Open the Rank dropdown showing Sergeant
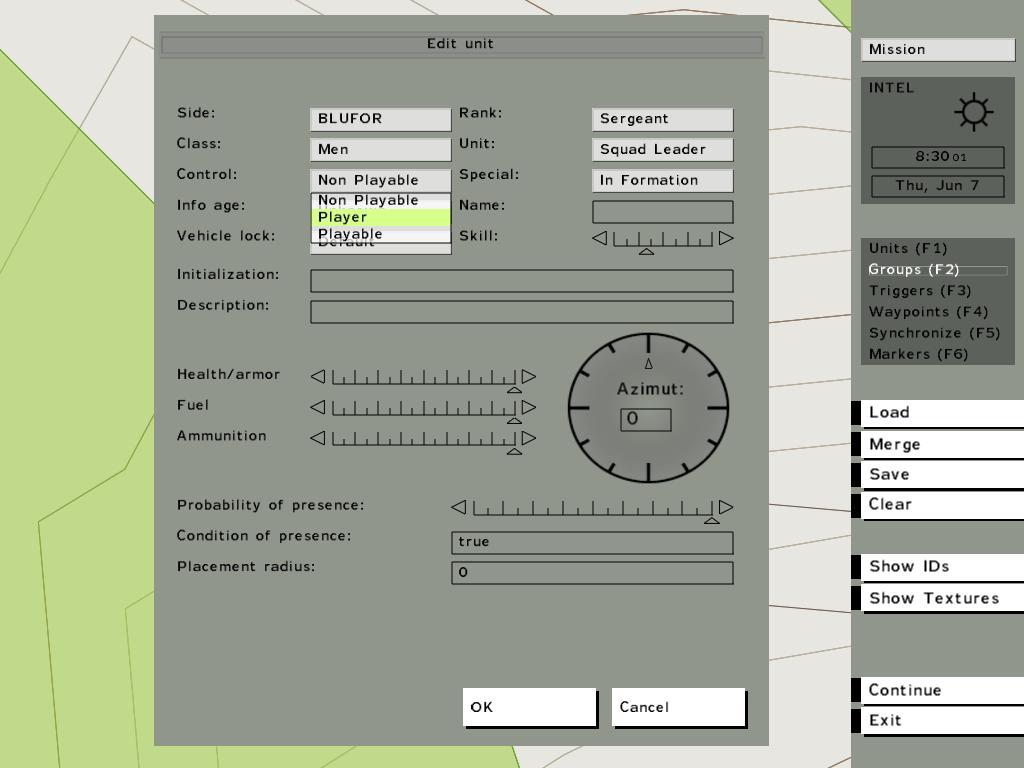Viewport: 1024px width, 768px height. tap(663, 119)
